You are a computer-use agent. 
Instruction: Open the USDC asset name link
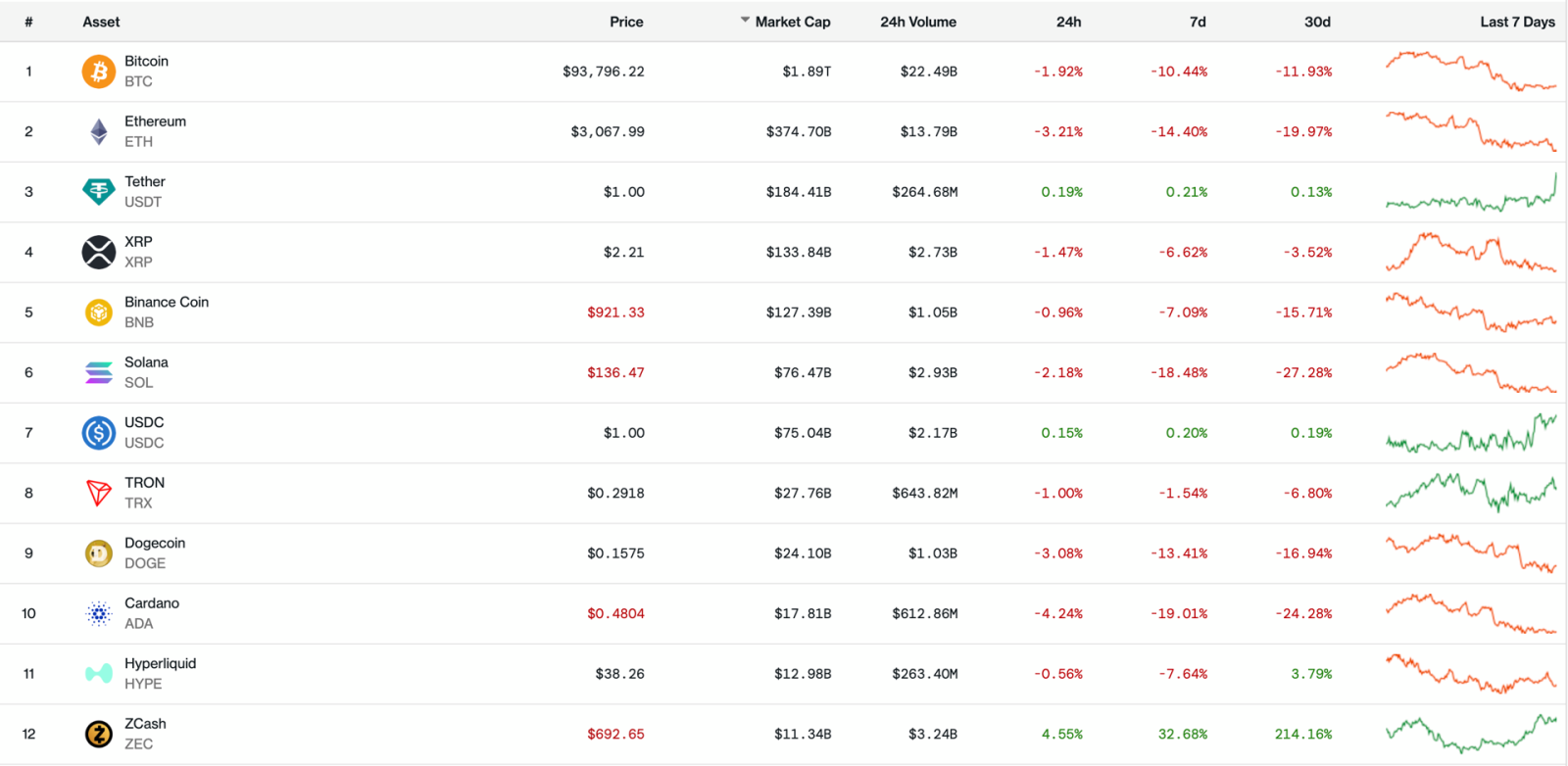point(144,422)
